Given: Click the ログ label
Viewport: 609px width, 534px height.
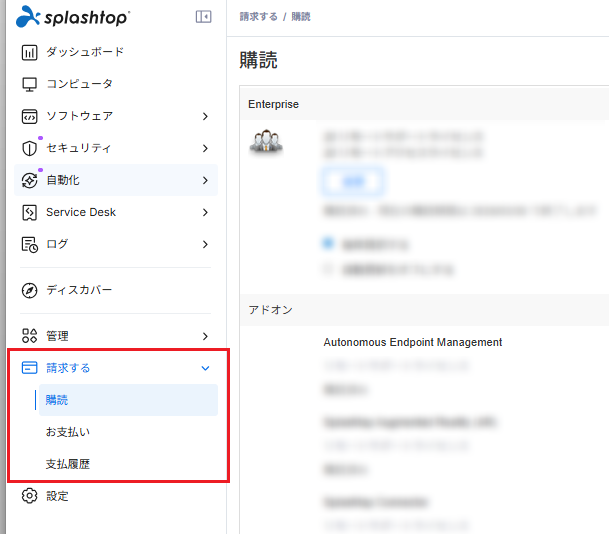Looking at the screenshot, I should click(x=57, y=244).
